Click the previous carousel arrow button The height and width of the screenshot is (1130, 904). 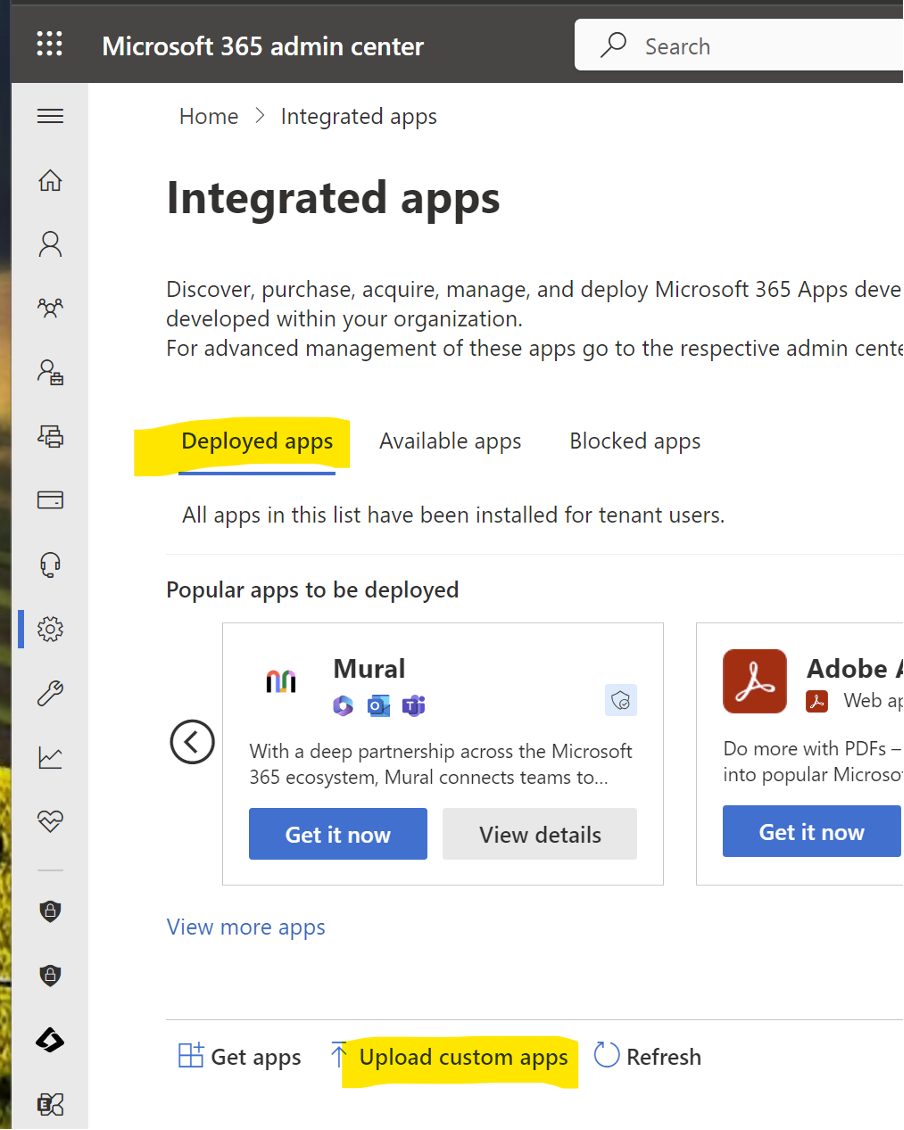click(192, 742)
